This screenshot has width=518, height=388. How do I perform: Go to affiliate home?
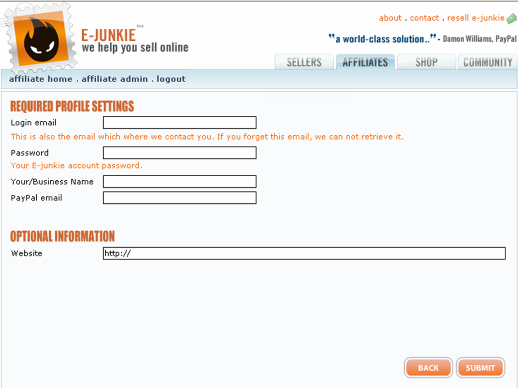click(41, 79)
